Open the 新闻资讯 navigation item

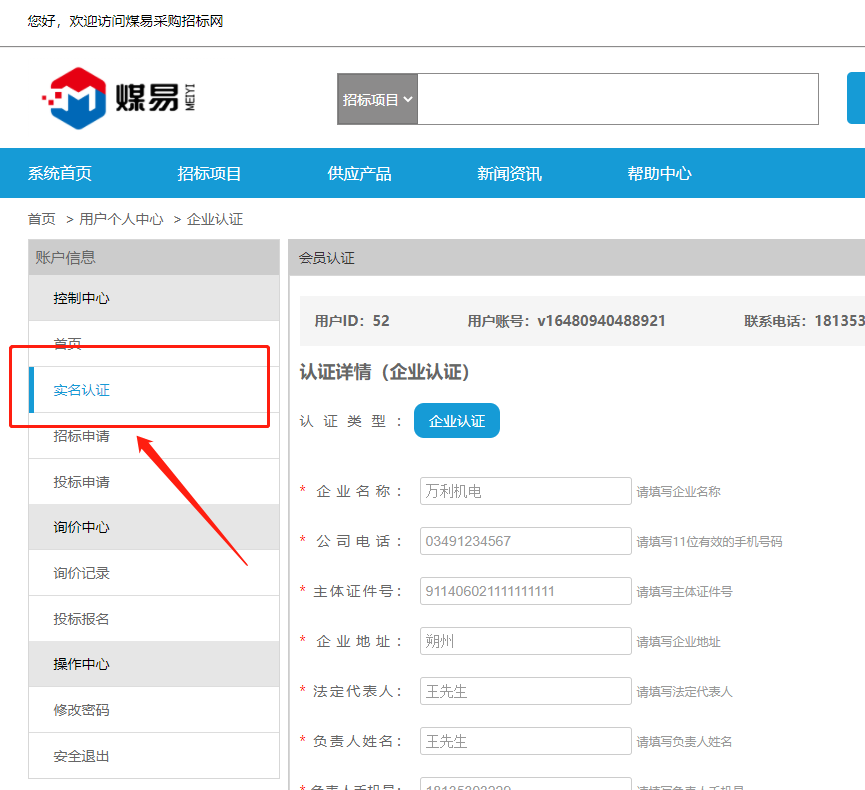[509, 173]
